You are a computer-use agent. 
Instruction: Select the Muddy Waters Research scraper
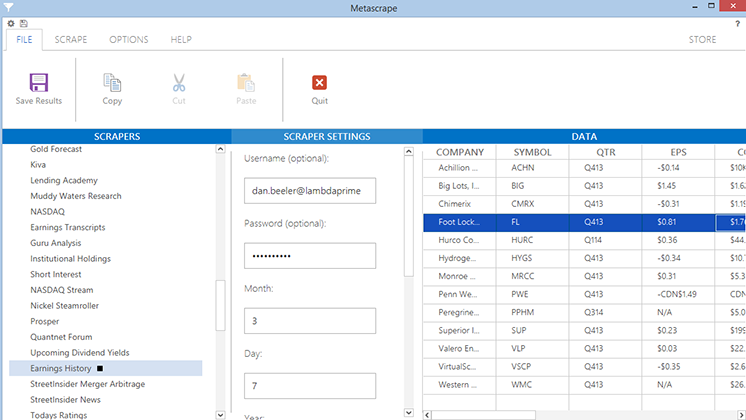tap(76, 196)
